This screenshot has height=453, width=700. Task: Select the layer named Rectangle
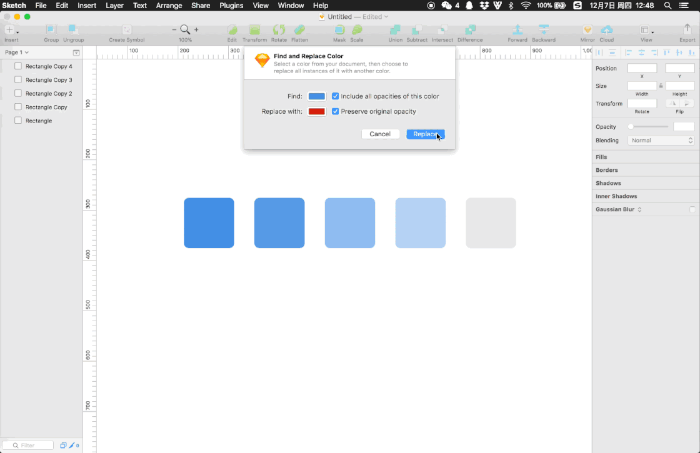41,121
